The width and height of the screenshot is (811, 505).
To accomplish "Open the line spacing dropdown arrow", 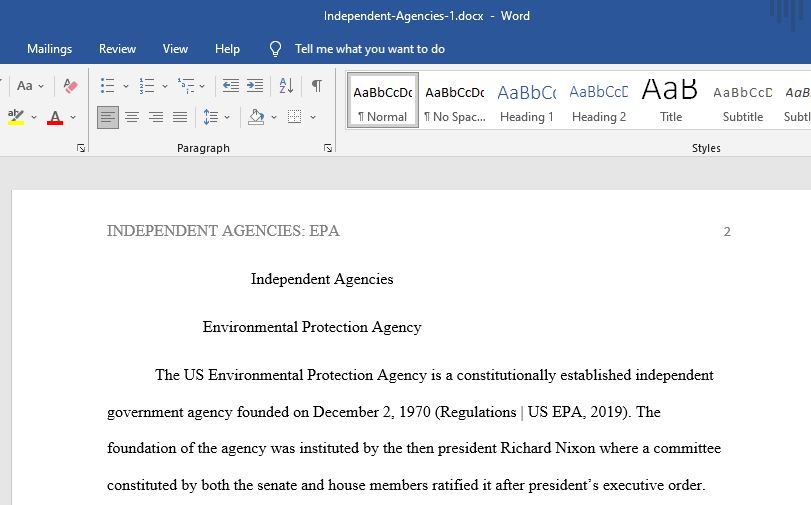I will pyautogui.click(x=227, y=117).
